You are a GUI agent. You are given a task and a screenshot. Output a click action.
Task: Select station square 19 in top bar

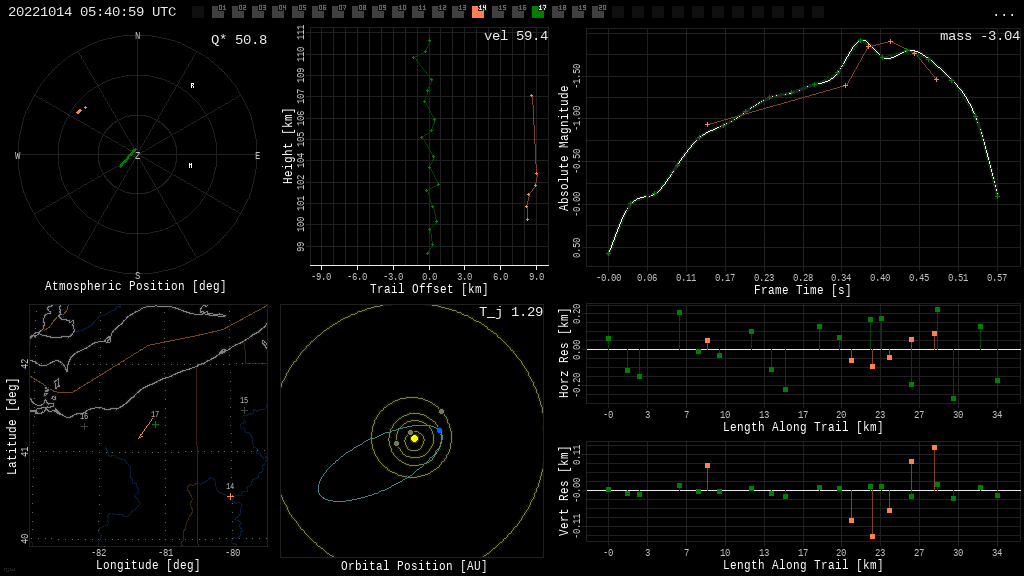click(578, 12)
